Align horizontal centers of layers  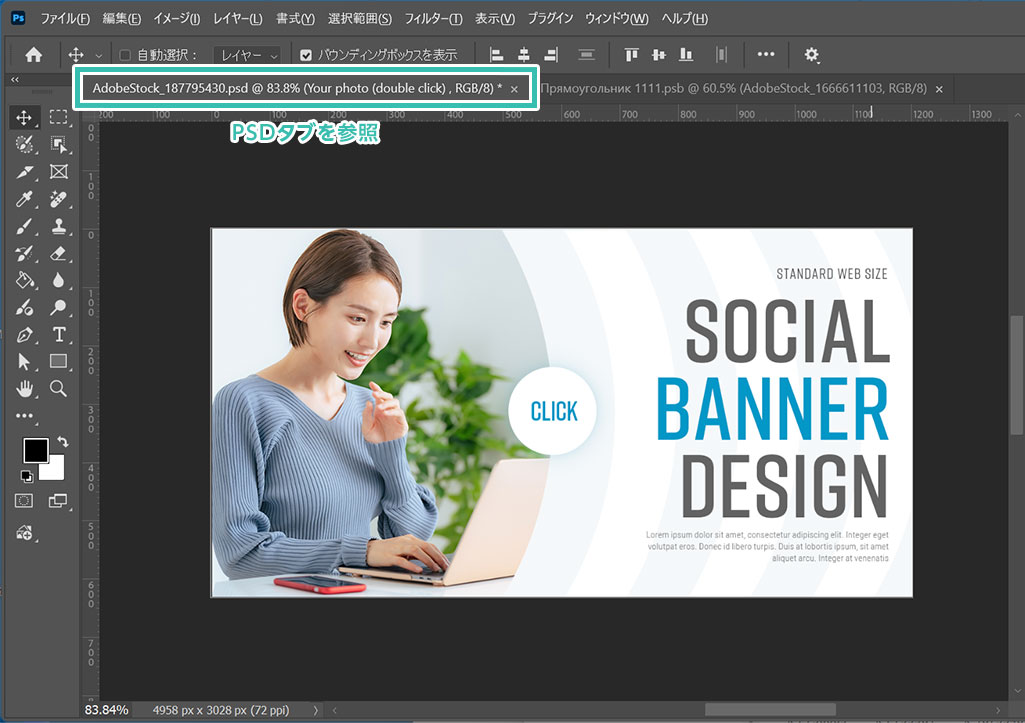coord(524,55)
